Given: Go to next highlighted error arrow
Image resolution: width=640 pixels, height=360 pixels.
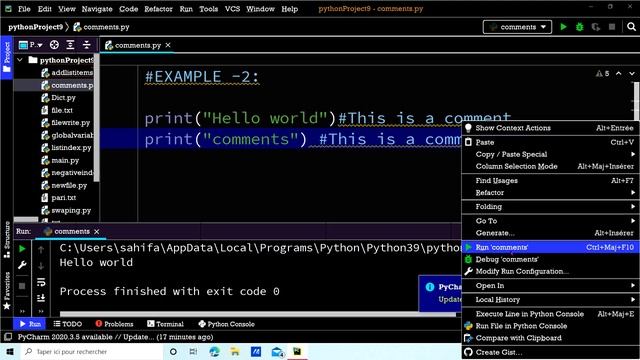Looking at the screenshot, I should click(632, 73).
